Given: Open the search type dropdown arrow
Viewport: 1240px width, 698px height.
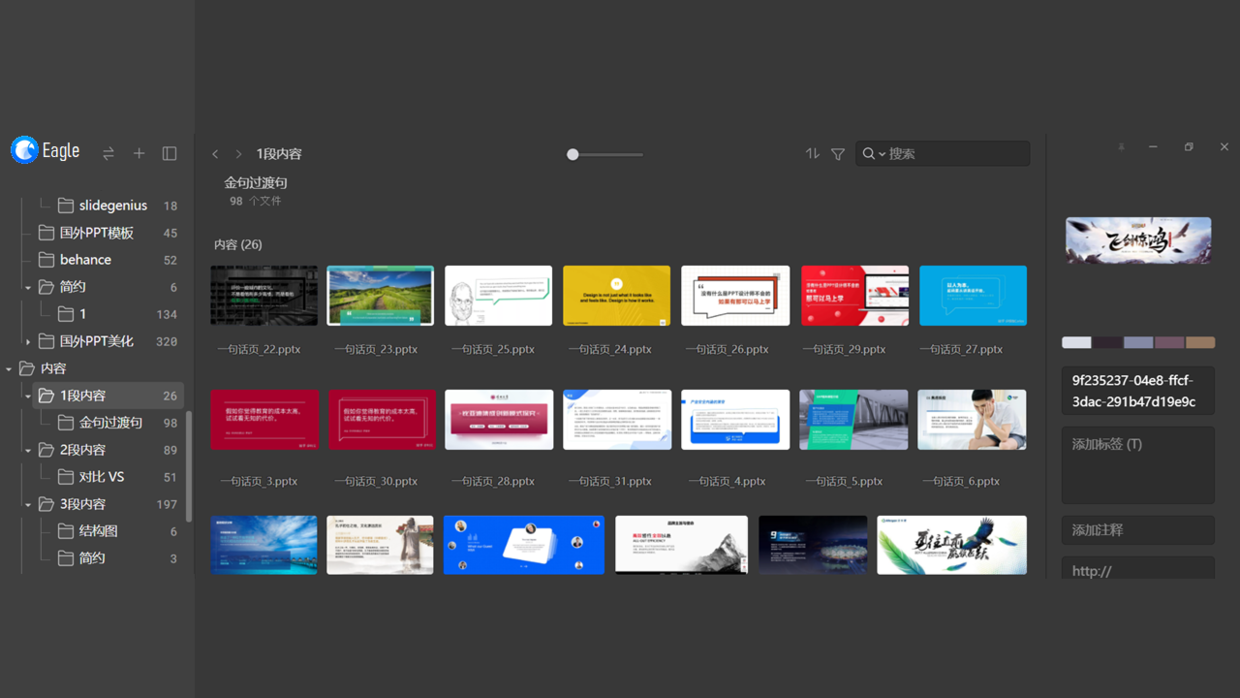Looking at the screenshot, I should [x=882, y=154].
